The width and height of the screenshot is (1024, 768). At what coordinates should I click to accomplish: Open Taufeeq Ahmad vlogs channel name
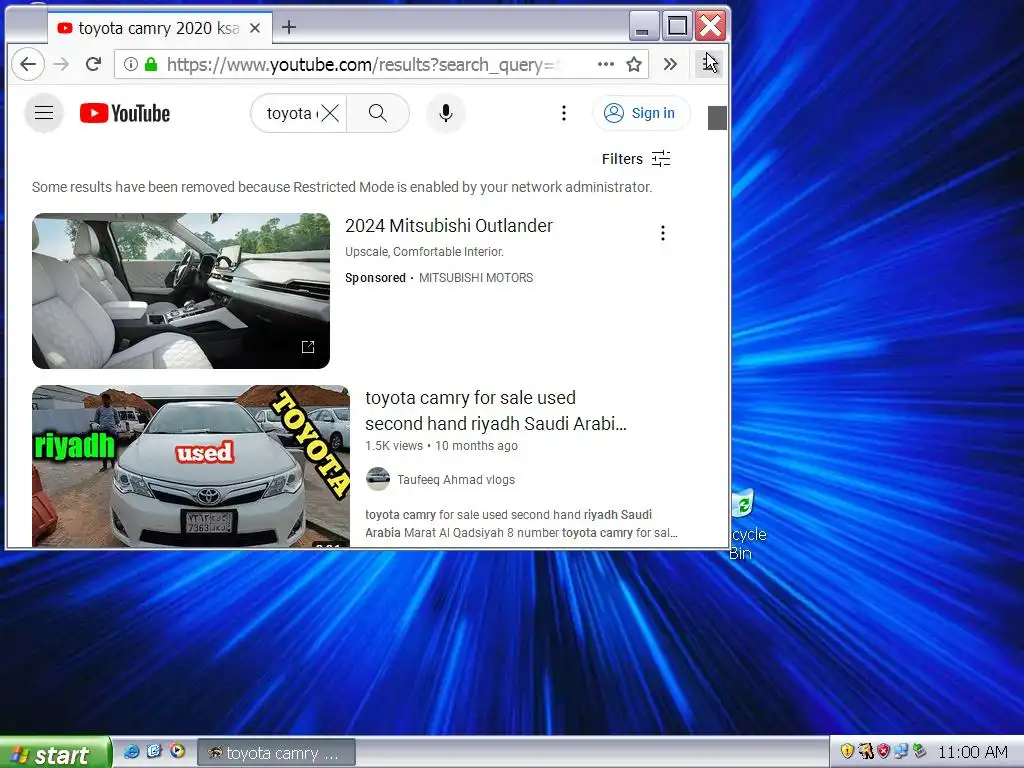pos(456,479)
